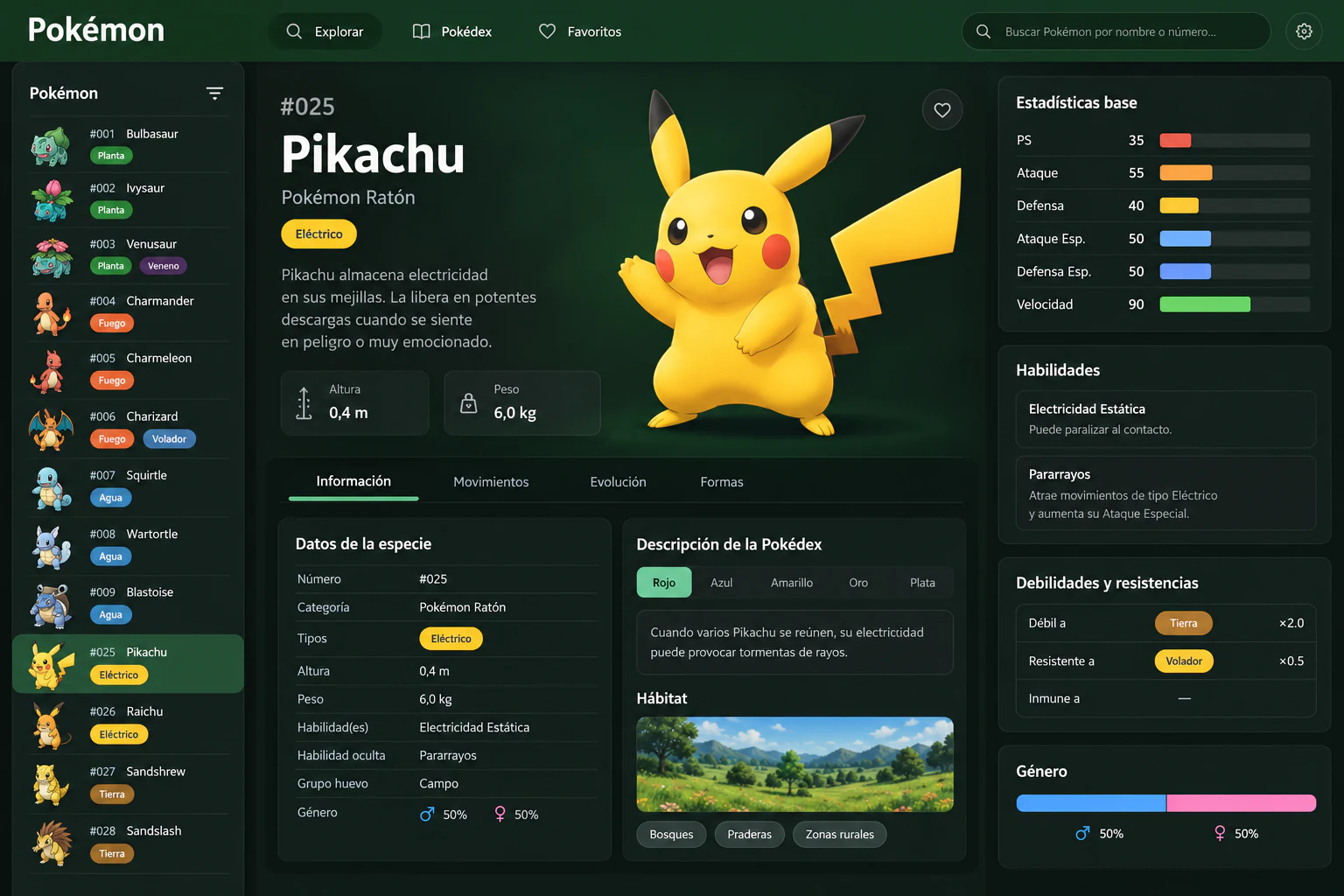The height and width of the screenshot is (896, 1344).
Task: Click the Velocidad green stat bar
Action: (1205, 304)
